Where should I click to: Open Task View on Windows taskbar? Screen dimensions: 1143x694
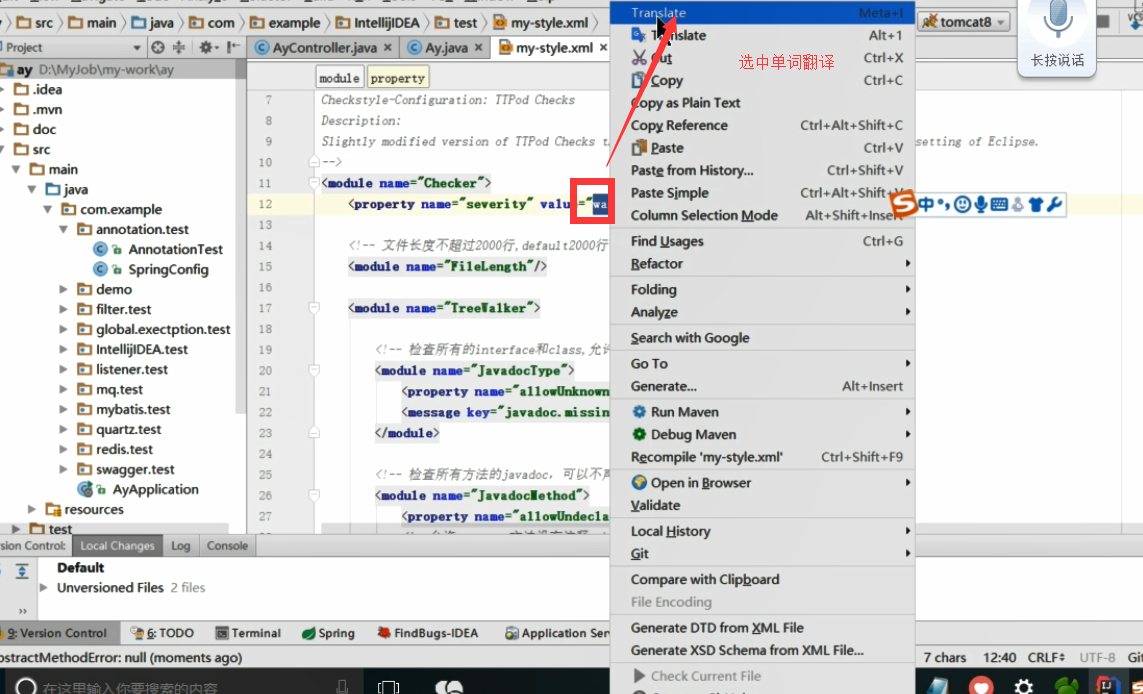pyautogui.click(x=389, y=686)
